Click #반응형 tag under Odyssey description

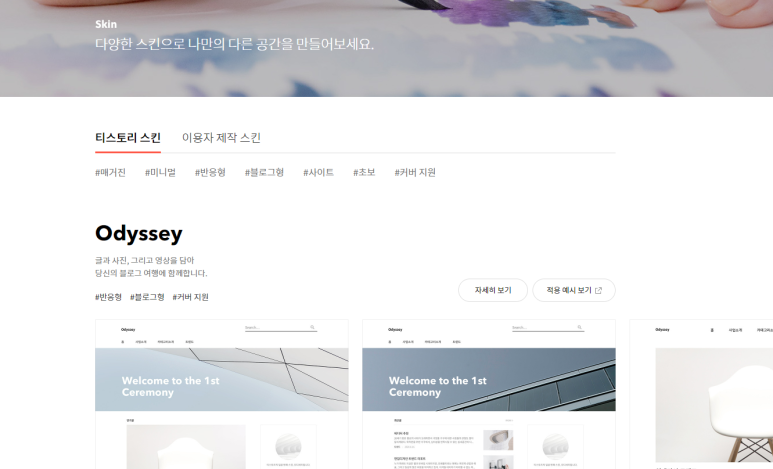[x=108, y=297]
